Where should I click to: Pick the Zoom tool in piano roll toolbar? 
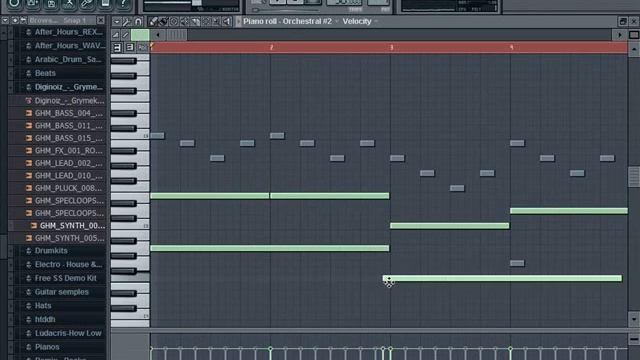point(216,21)
